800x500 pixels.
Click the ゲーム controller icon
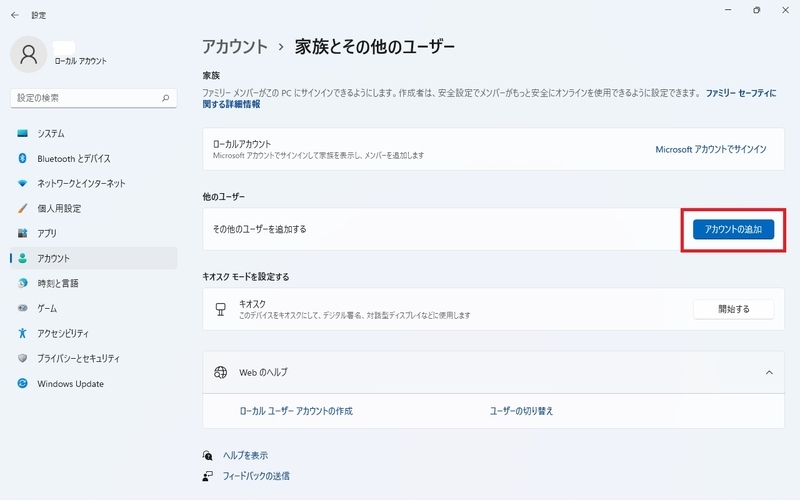point(22,308)
